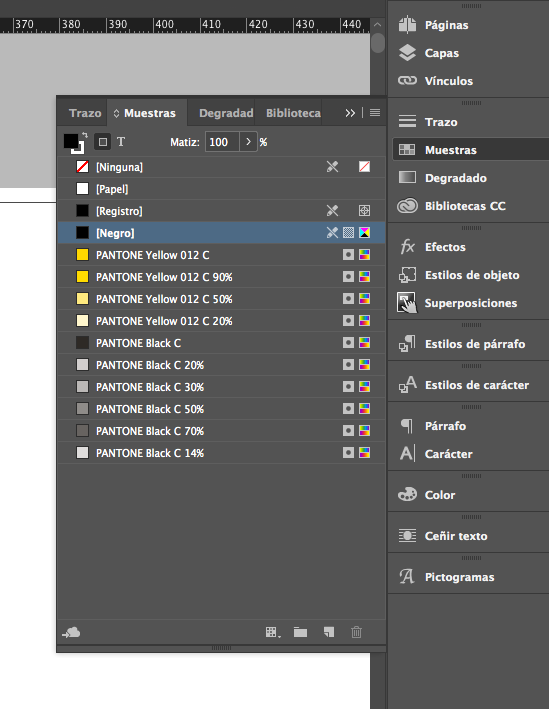Image resolution: width=549 pixels, height=709 pixels.
Task: Click the Muestras panel bottom resize grip
Action: pyautogui.click(x=222, y=648)
